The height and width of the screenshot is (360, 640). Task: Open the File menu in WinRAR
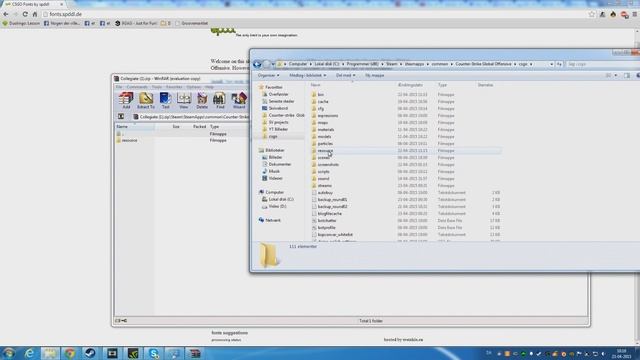[118, 87]
